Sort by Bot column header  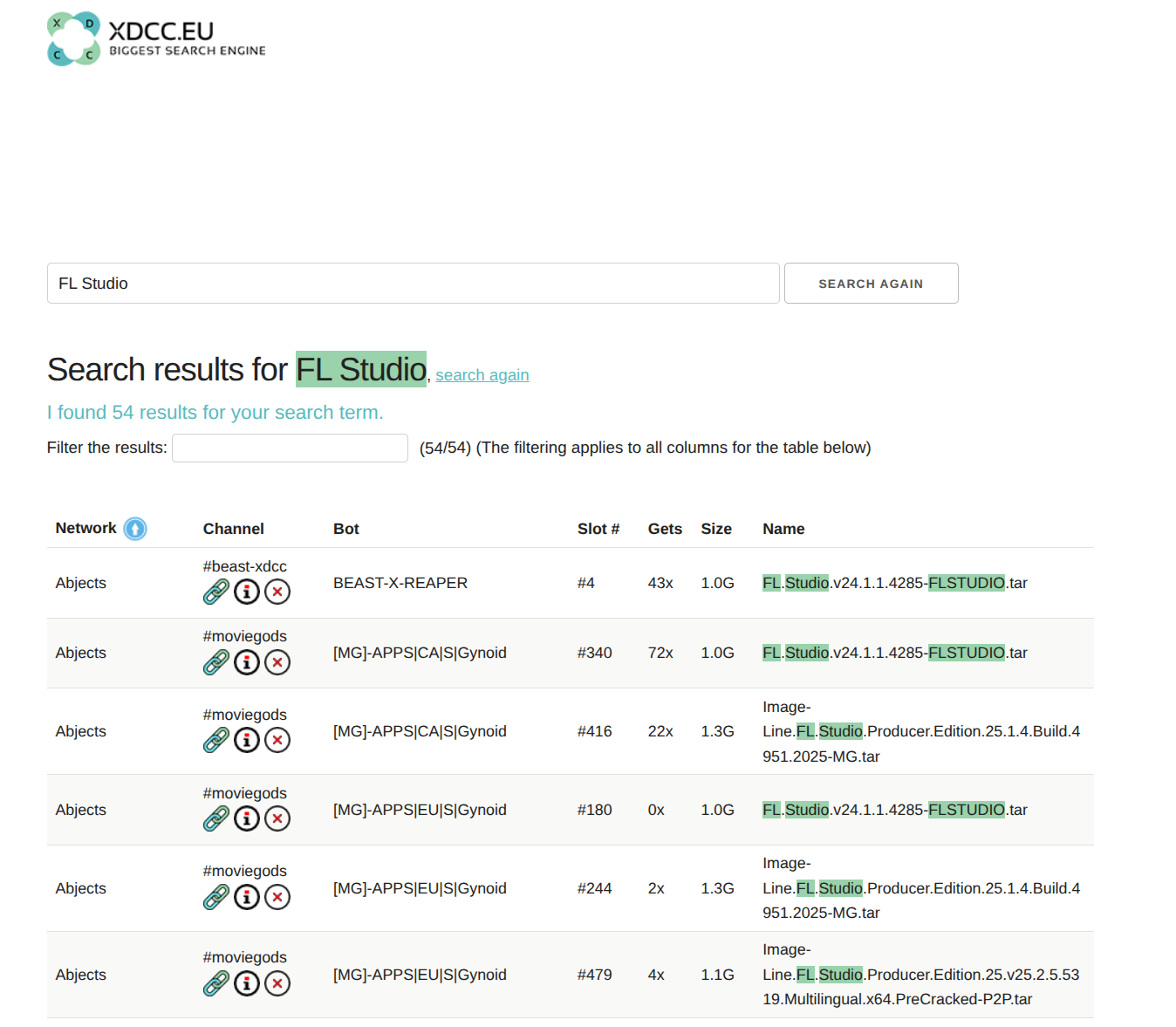(346, 529)
